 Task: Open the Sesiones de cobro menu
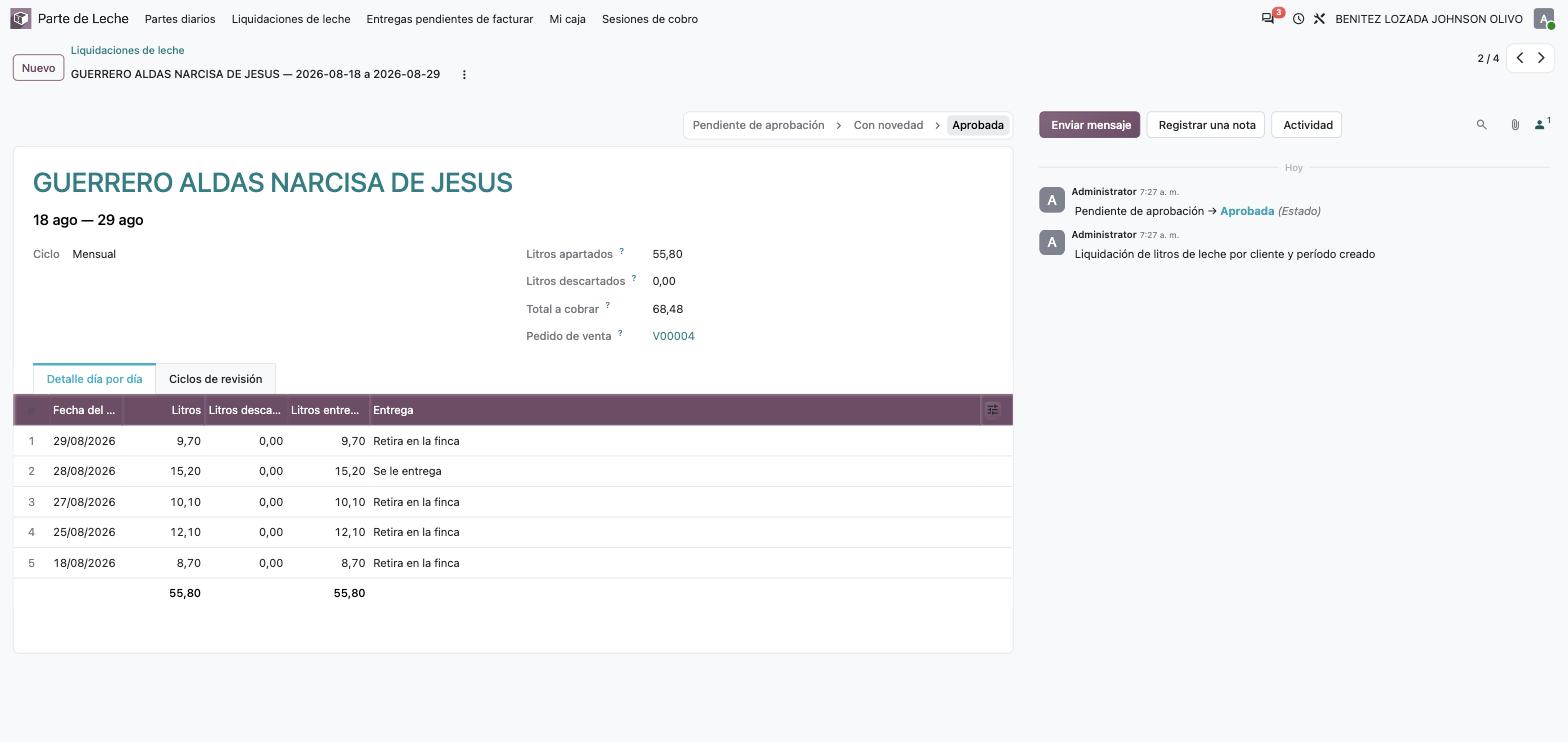click(x=650, y=19)
